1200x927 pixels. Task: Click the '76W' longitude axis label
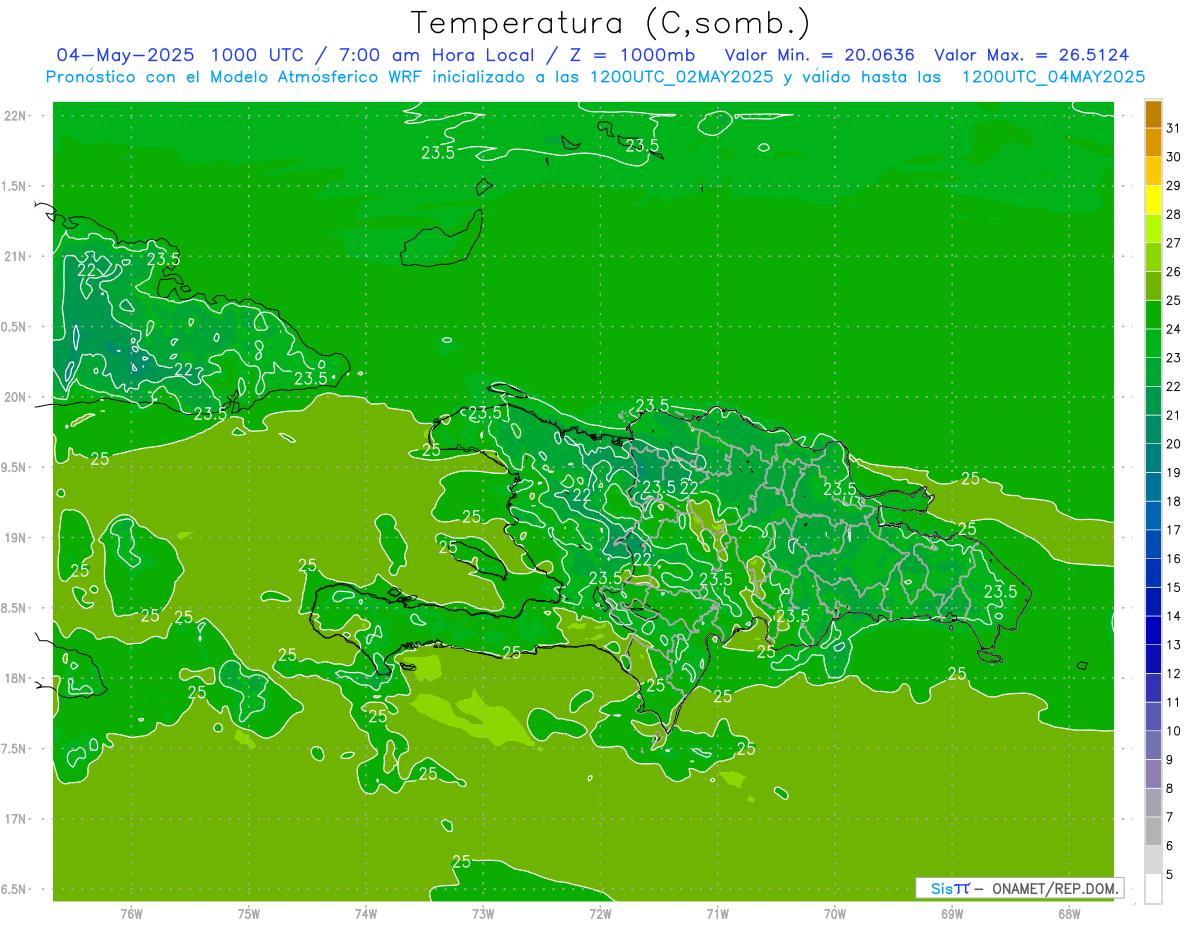click(x=131, y=913)
